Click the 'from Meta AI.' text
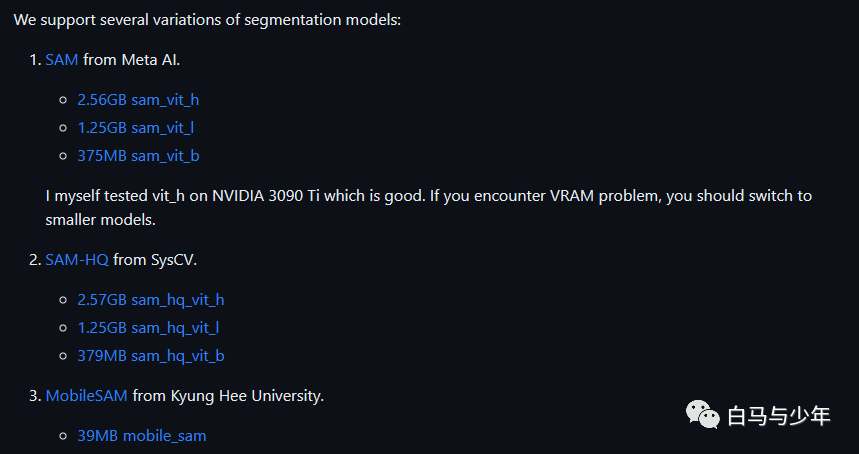The height and width of the screenshot is (454, 859). click(131, 60)
